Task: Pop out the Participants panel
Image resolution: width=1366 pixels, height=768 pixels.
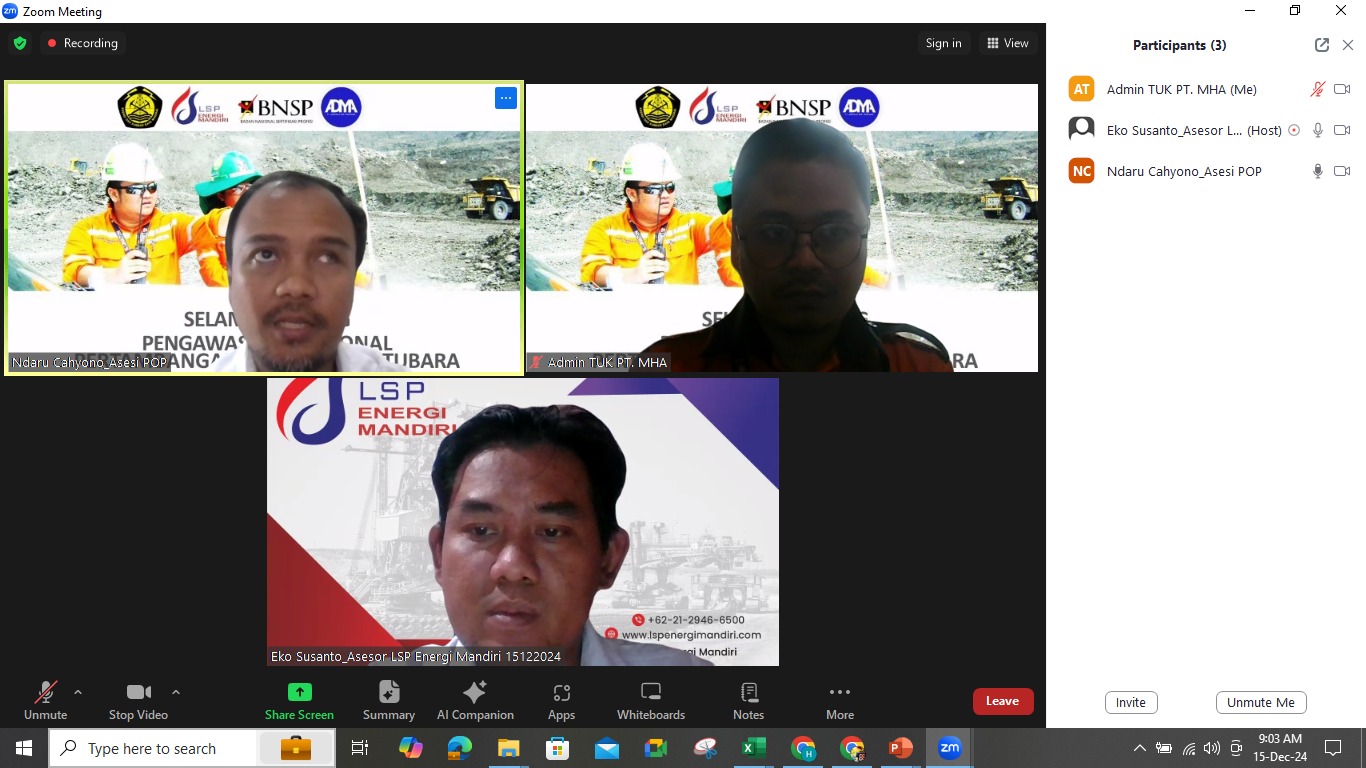Action: (1322, 45)
